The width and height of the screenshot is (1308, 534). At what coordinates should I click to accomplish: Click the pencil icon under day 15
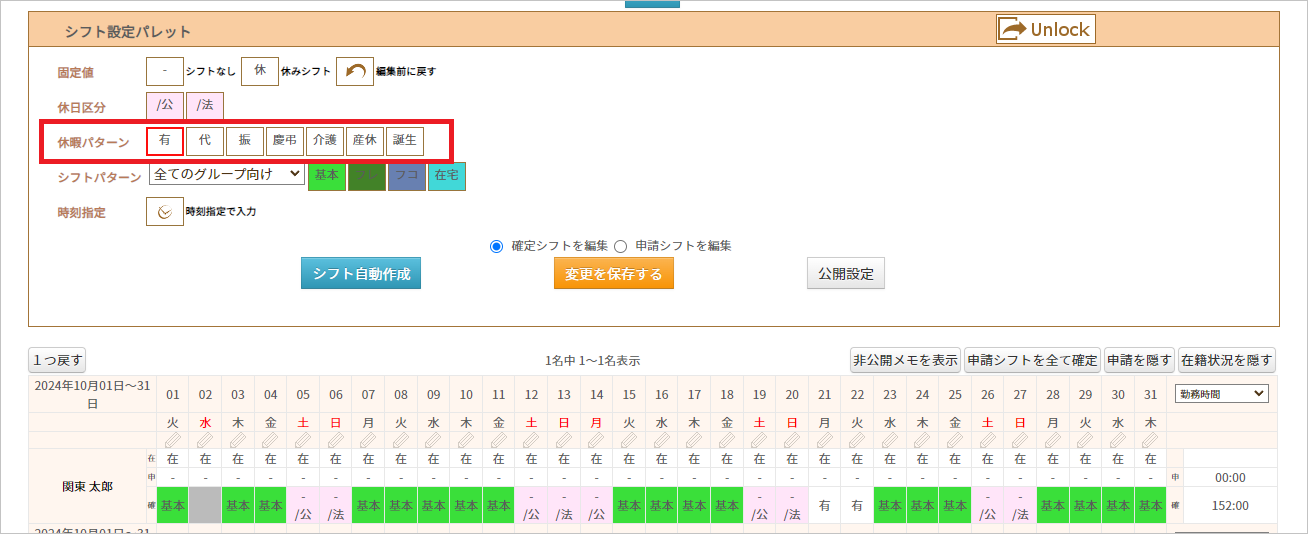628,440
